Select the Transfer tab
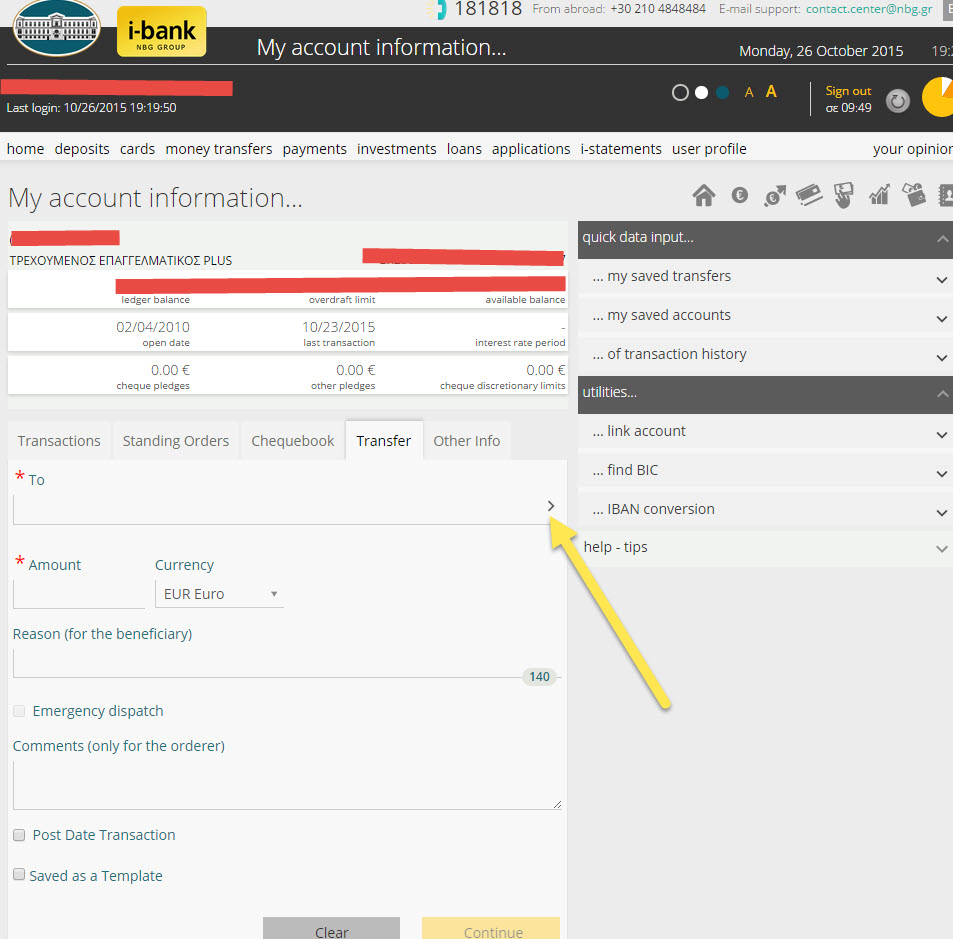The height and width of the screenshot is (939, 953). [384, 441]
